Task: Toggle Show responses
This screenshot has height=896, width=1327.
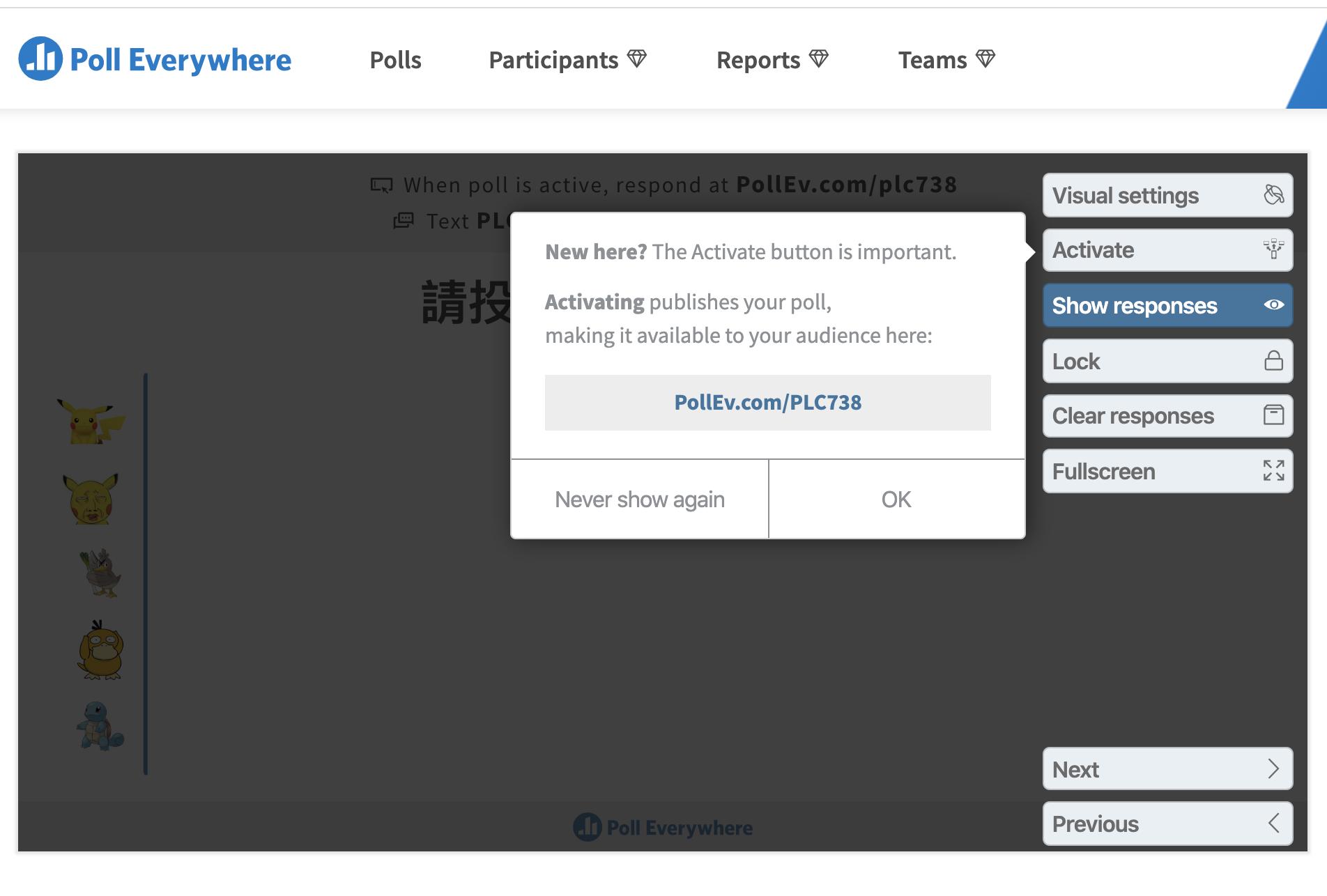Action: point(1167,305)
